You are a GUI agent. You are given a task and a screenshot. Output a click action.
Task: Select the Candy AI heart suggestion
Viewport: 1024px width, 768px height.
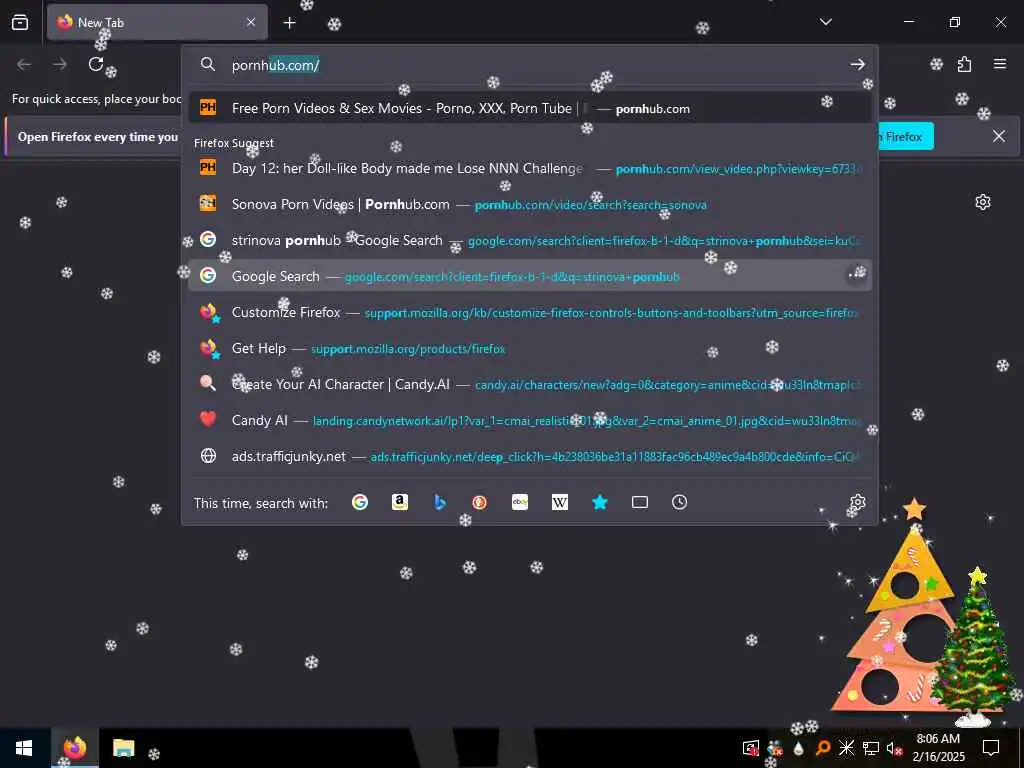530,420
